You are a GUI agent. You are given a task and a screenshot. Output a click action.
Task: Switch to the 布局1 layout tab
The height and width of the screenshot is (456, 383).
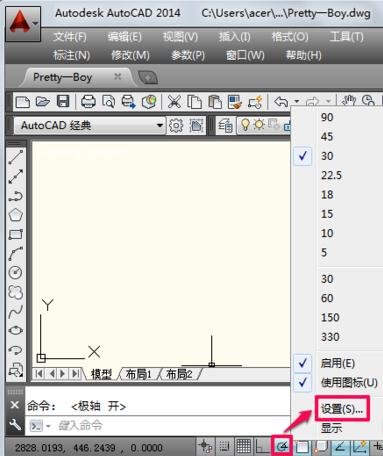pyautogui.click(x=139, y=374)
